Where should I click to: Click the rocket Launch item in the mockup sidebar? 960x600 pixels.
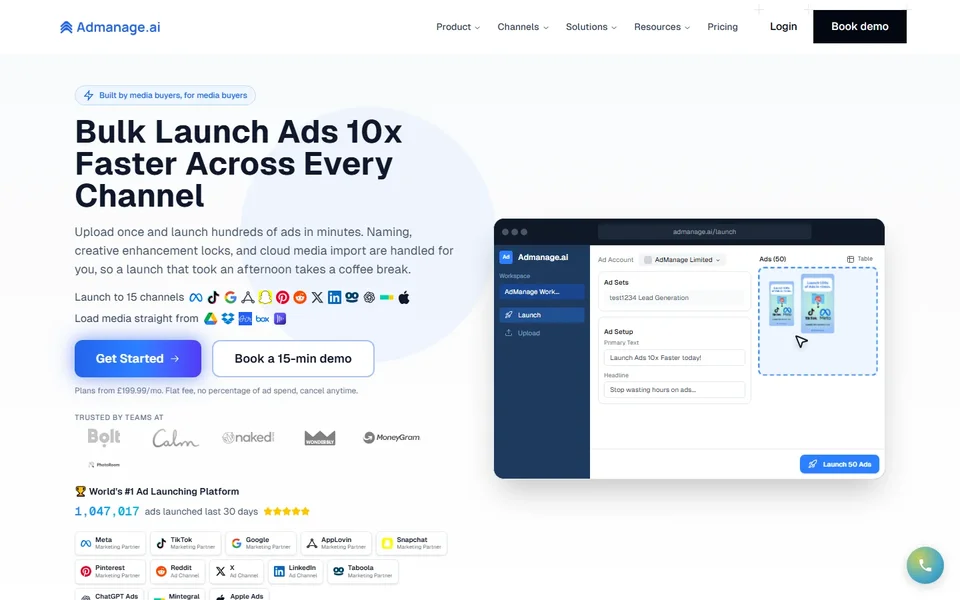[x=542, y=315]
